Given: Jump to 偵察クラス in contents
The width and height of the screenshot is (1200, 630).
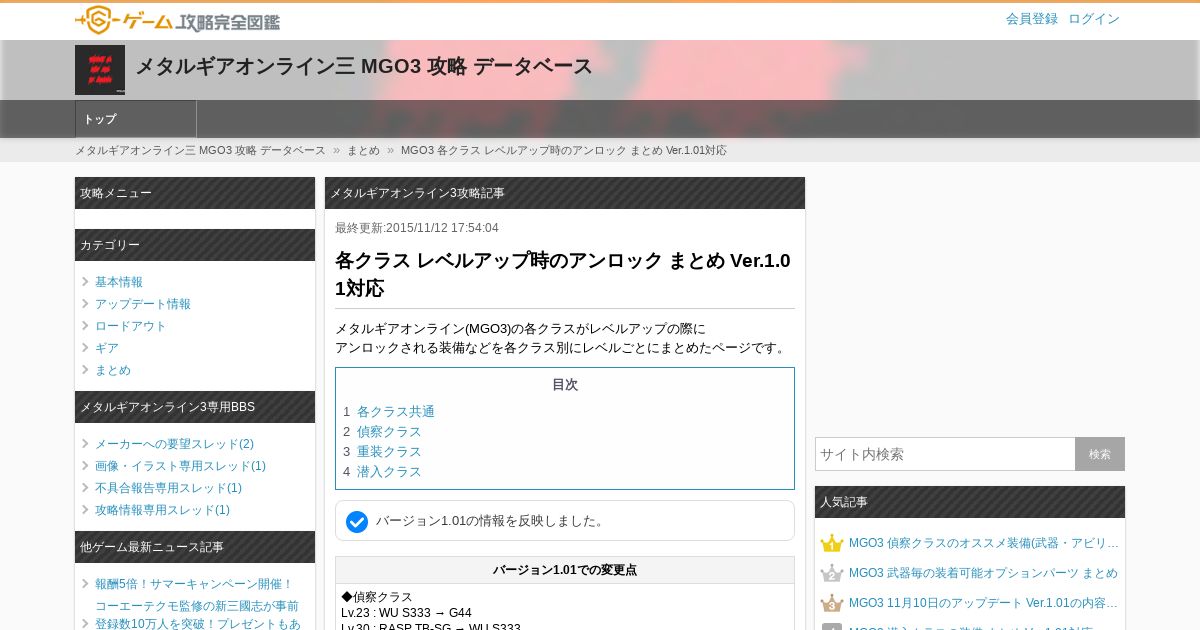Looking at the screenshot, I should 389,432.
